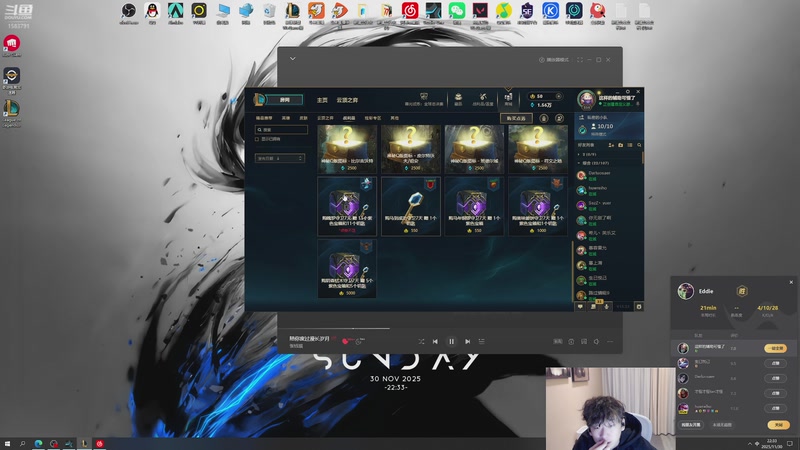Click the gifting icon beside buy points
Screen dimensions: 800x450
pos(544,118)
